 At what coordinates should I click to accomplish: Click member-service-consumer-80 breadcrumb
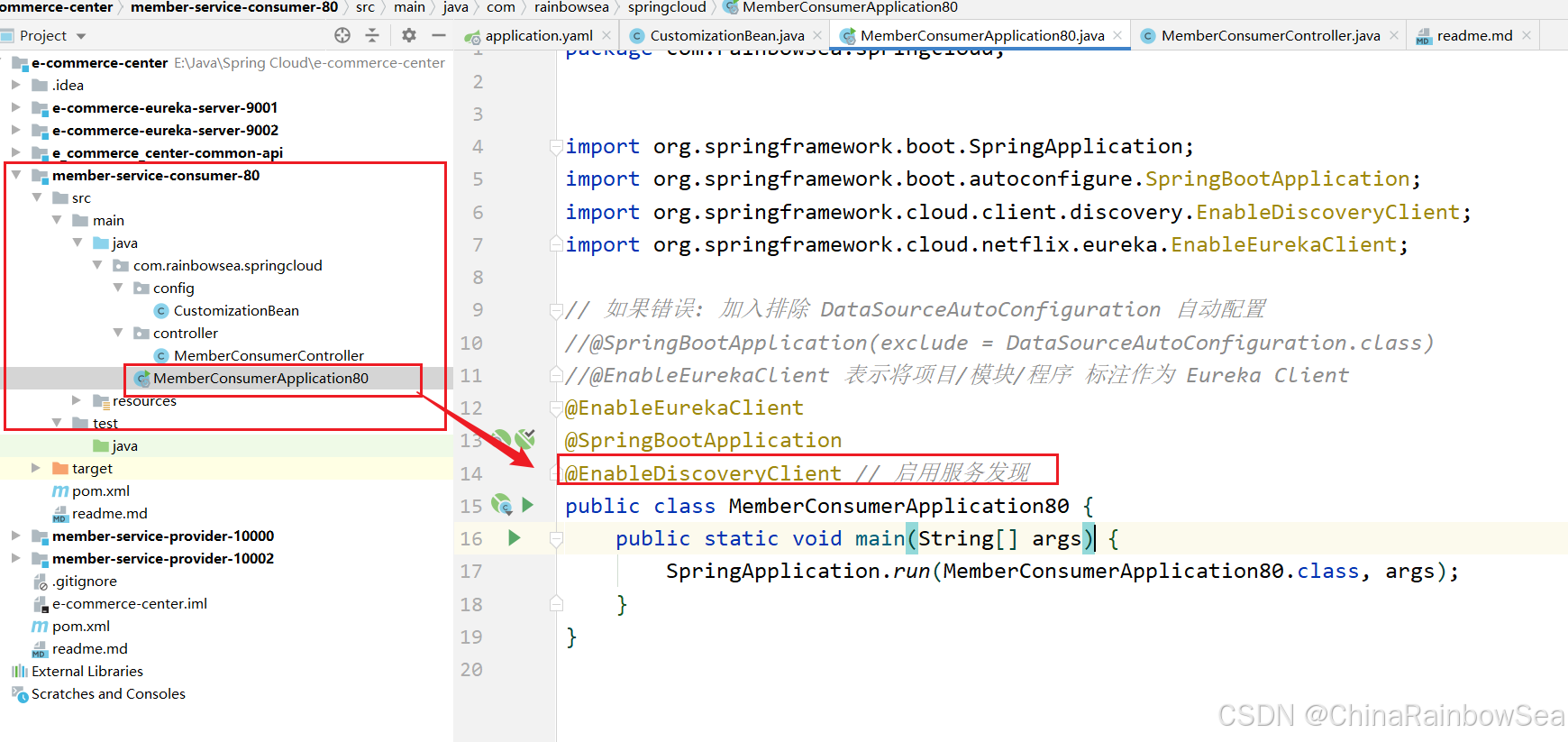234,7
